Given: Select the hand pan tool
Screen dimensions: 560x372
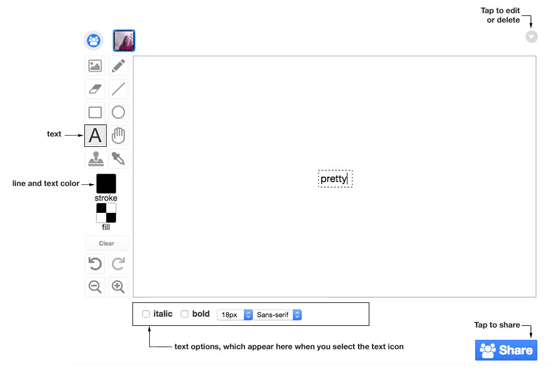Looking at the screenshot, I should click(118, 135).
